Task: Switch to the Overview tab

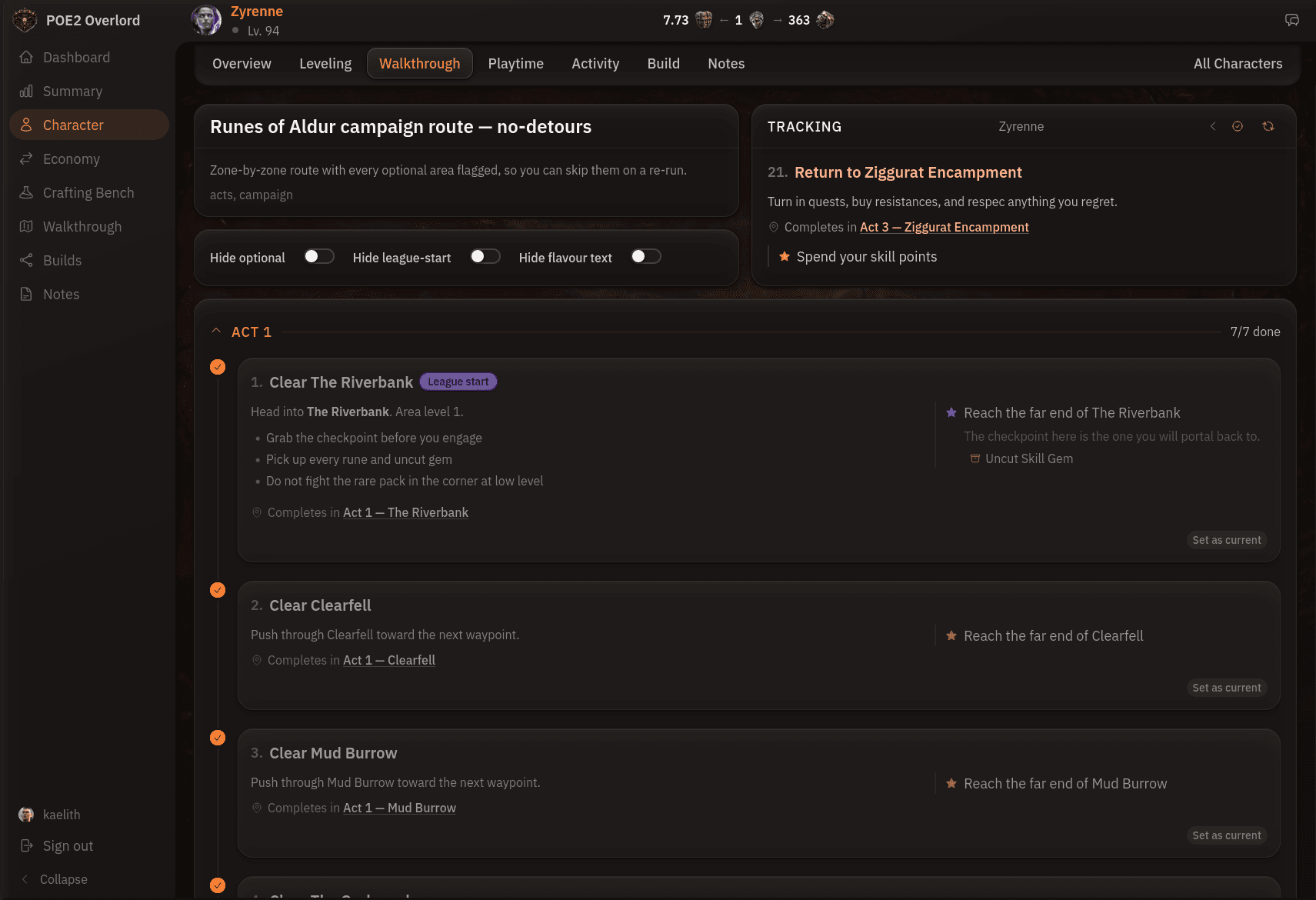Action: coord(242,64)
